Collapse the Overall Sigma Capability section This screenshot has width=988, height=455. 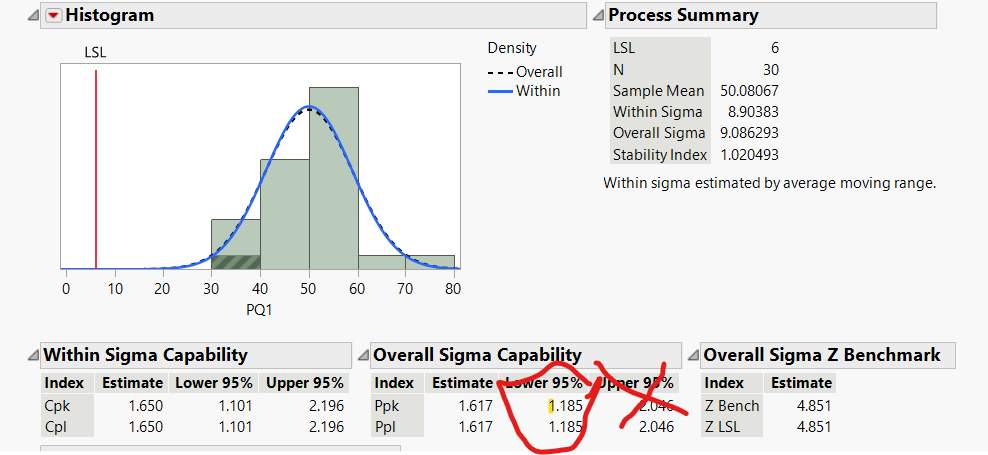[362, 356]
